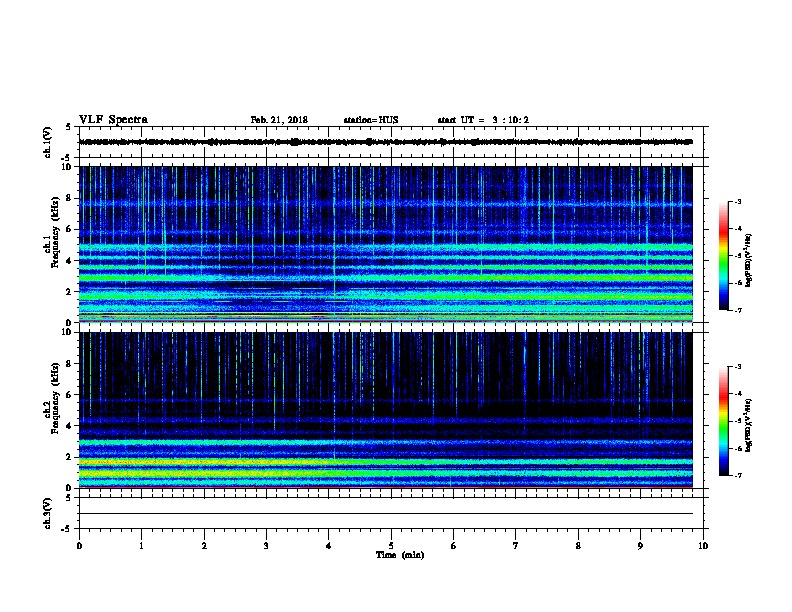Click the 'ch.1(V)' waveform axis label
Viewport: 792px width, 612px height.
47,142
